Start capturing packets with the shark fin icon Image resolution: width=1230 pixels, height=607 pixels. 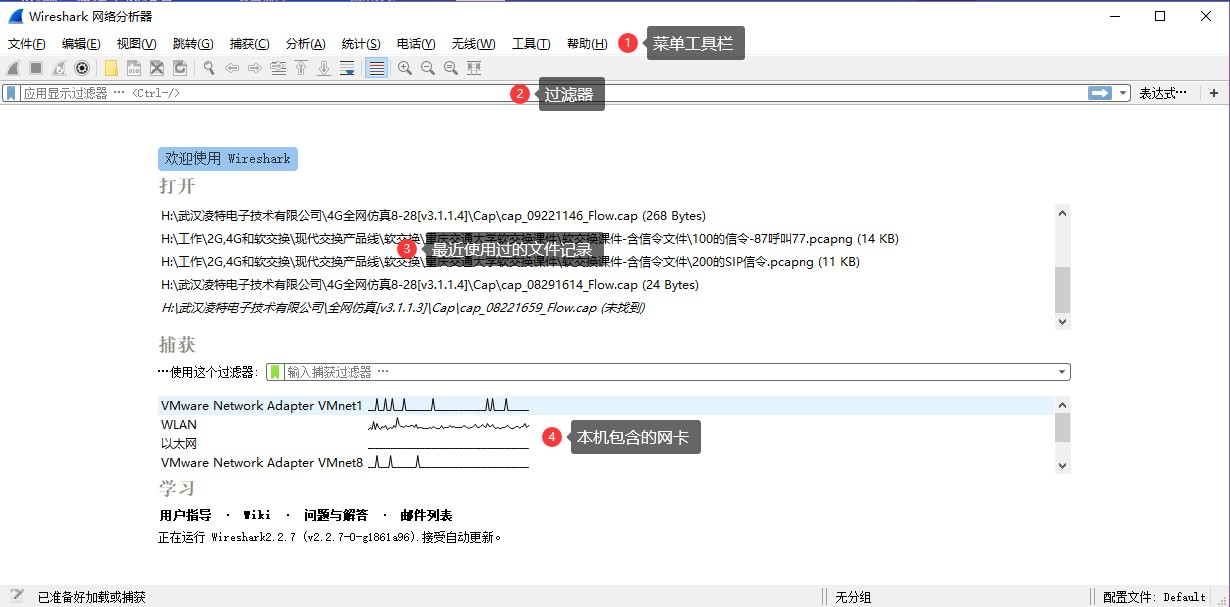pyautogui.click(x=13, y=68)
